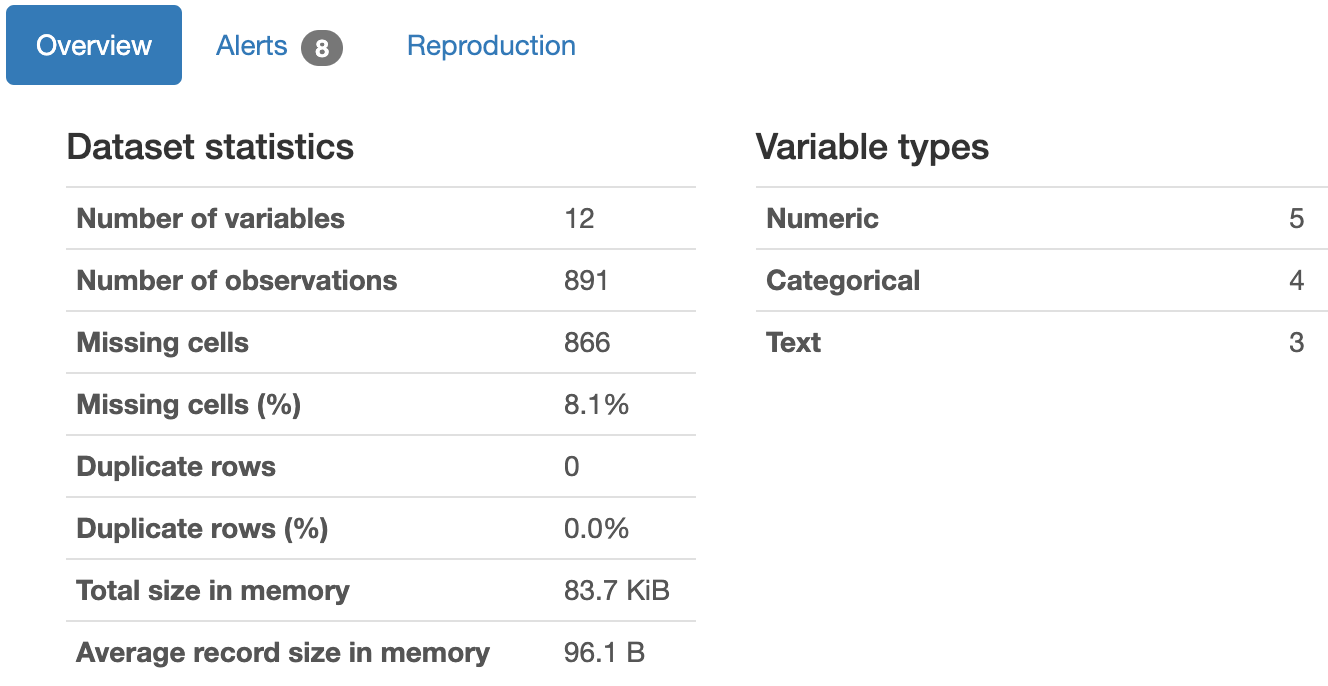Click the 83.7 KiB memory size value
The width and height of the screenshot is (1328, 686).
(617, 590)
